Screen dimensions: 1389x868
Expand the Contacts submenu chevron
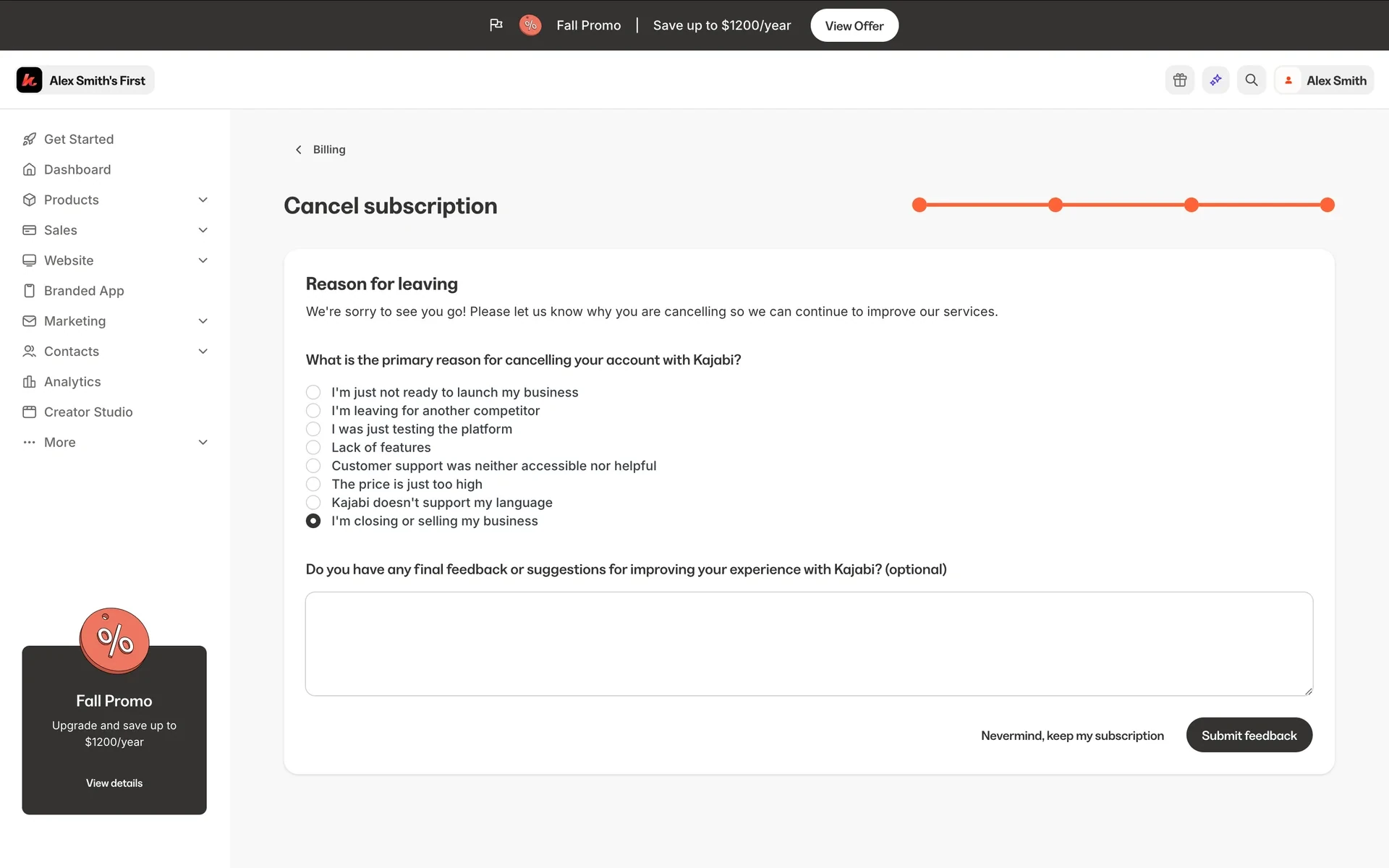[x=203, y=352]
